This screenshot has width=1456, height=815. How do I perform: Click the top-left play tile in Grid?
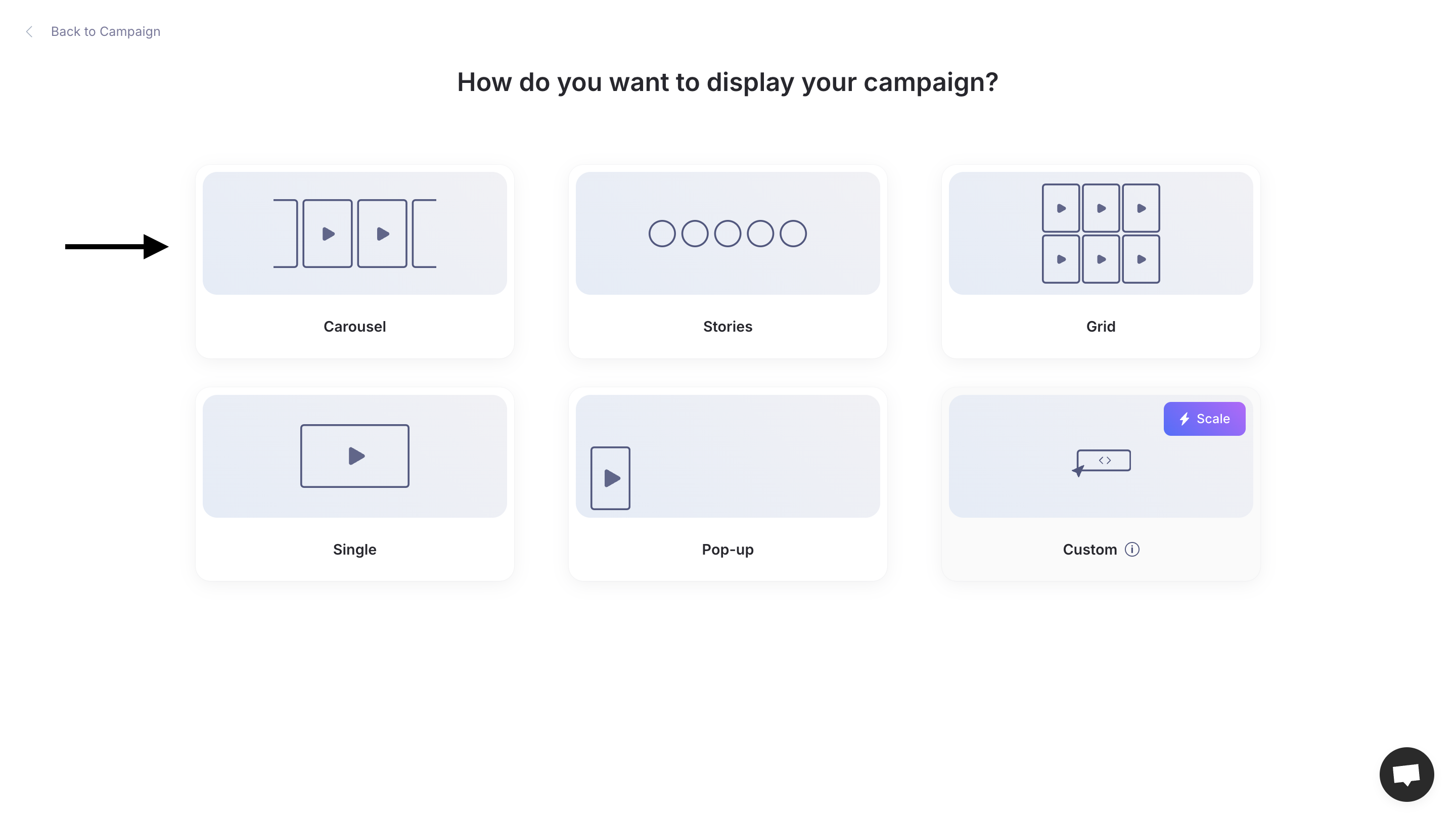[x=1061, y=208]
